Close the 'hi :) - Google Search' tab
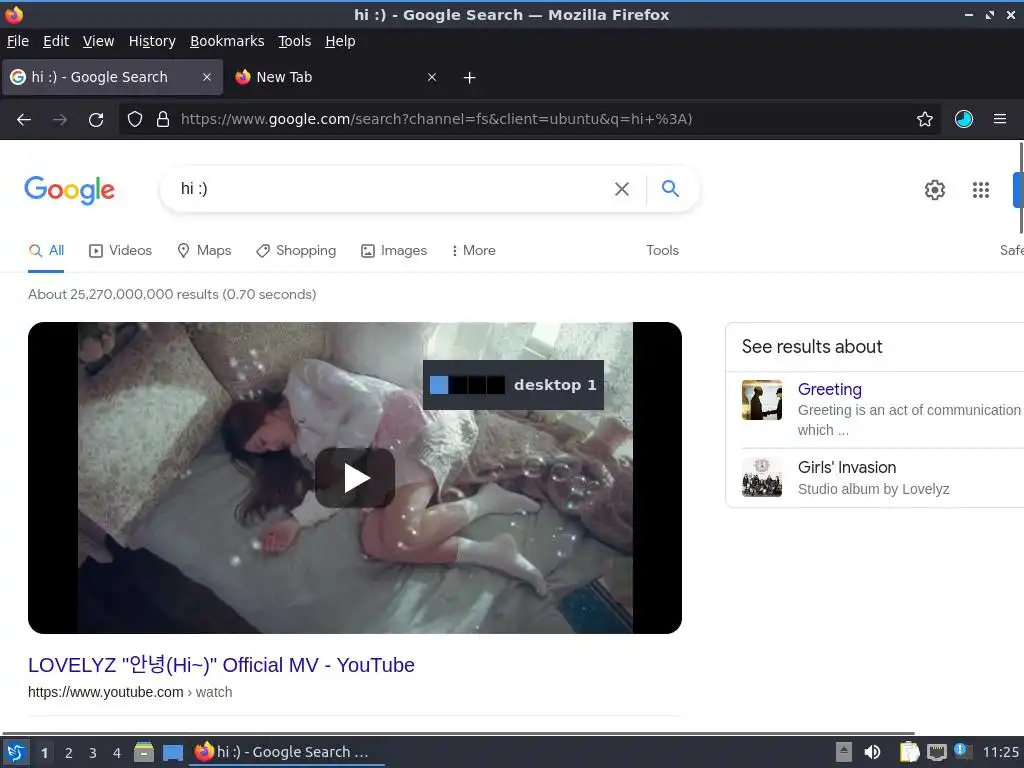 206,77
